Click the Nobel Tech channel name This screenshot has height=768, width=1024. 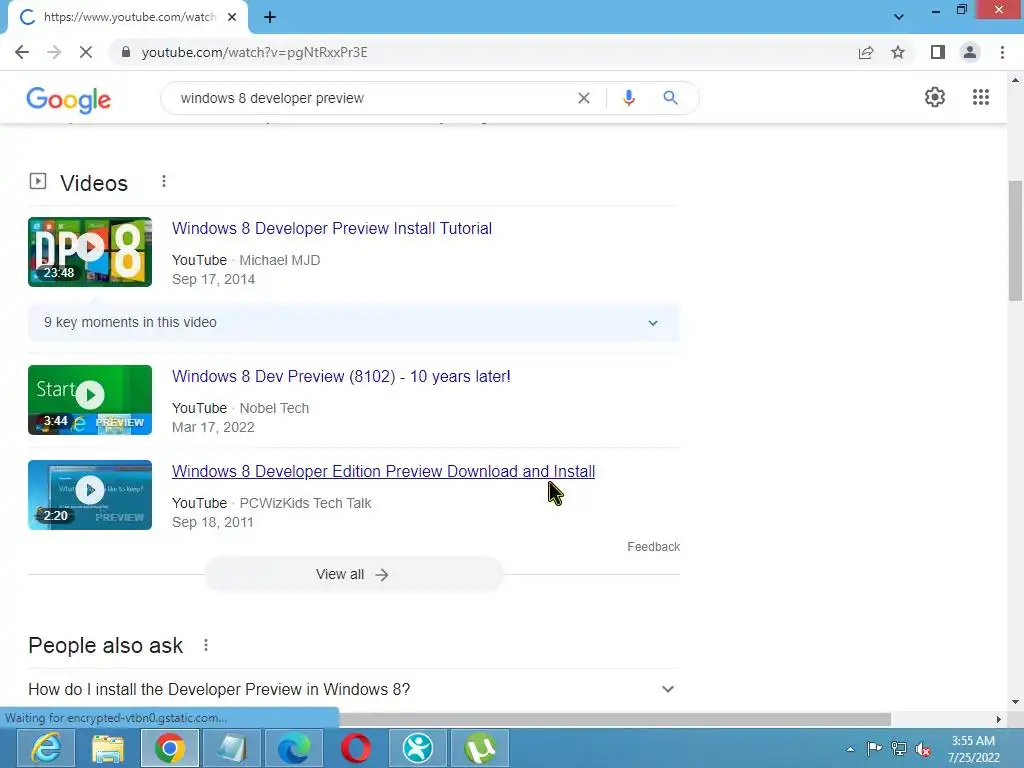pos(274,408)
